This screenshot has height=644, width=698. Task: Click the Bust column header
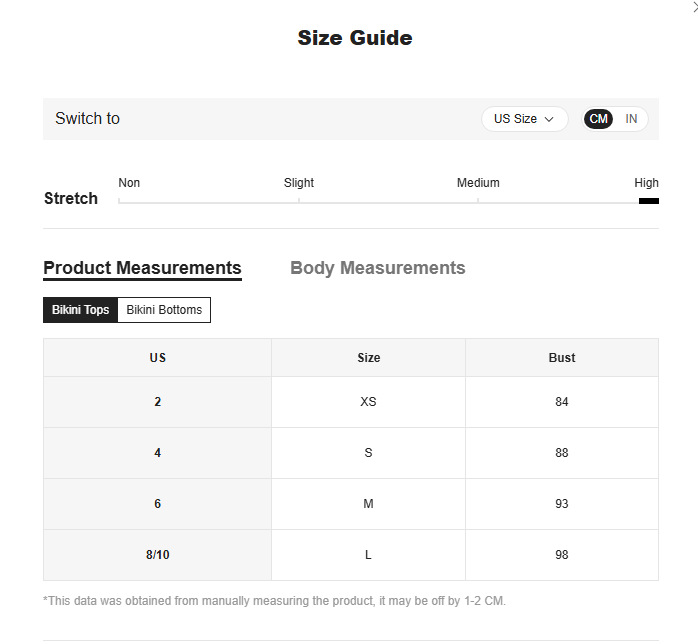point(562,358)
